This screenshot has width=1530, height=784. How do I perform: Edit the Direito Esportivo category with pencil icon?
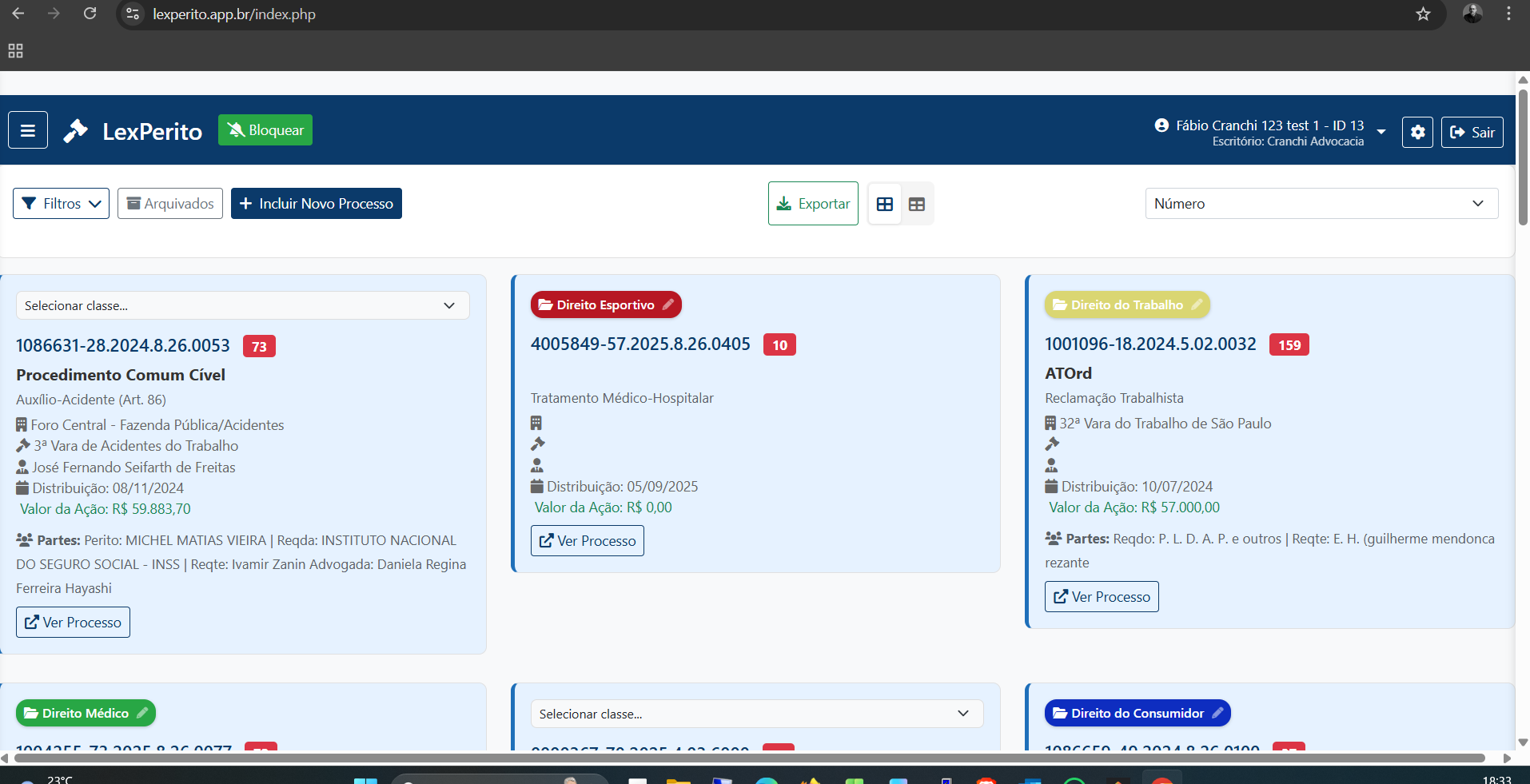(668, 304)
